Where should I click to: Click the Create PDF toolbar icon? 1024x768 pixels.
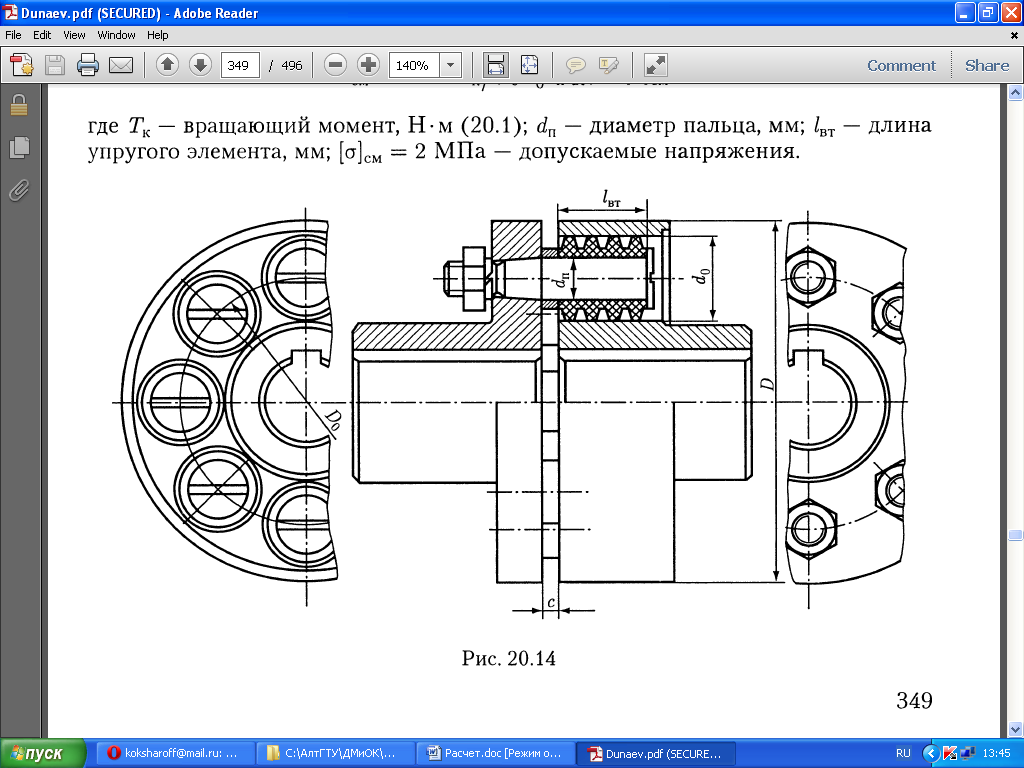tap(22, 65)
